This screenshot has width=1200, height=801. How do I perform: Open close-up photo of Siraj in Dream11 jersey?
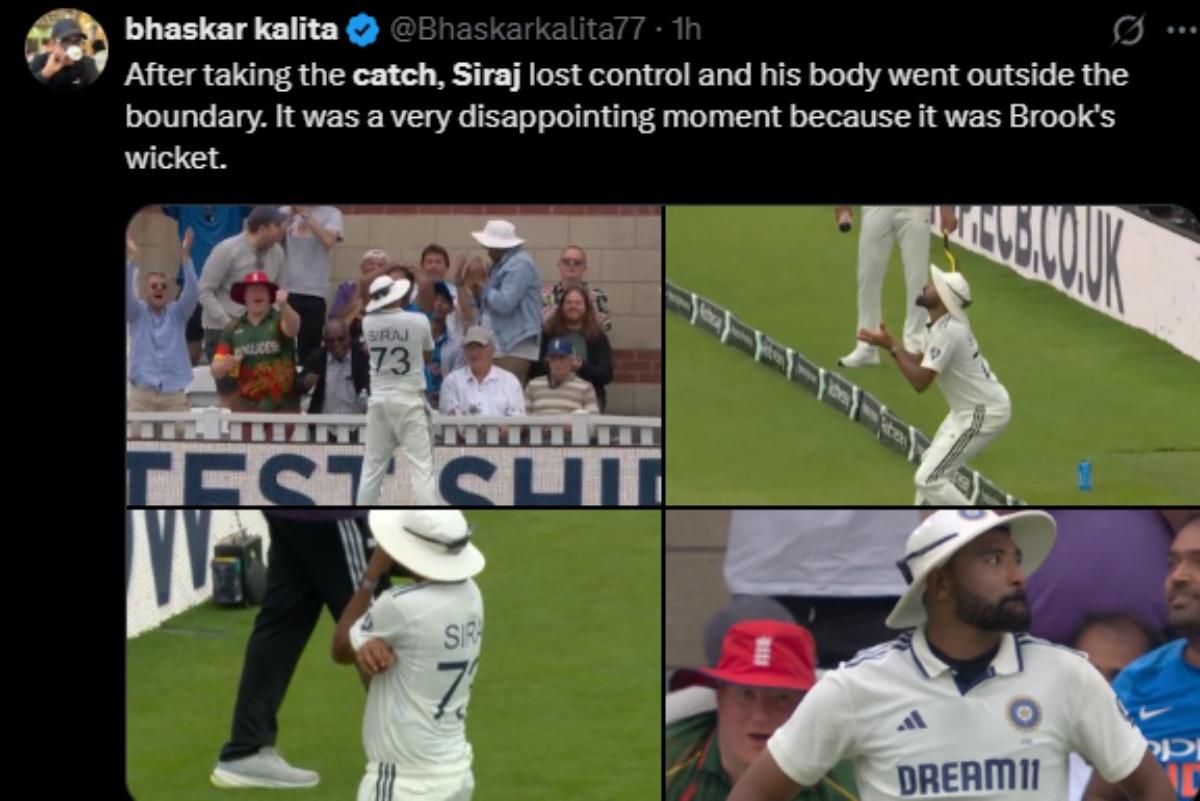[932, 655]
